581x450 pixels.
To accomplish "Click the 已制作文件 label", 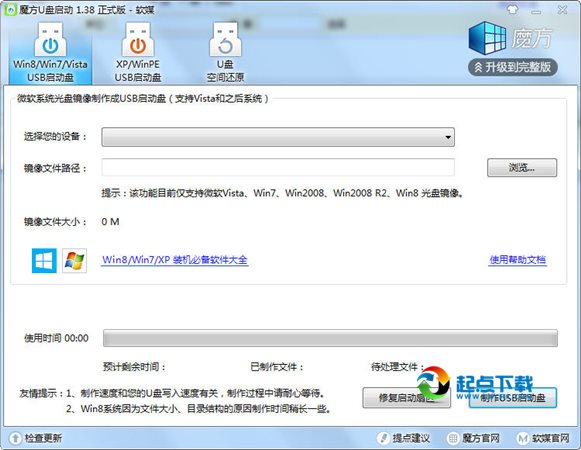I will click(x=277, y=367).
